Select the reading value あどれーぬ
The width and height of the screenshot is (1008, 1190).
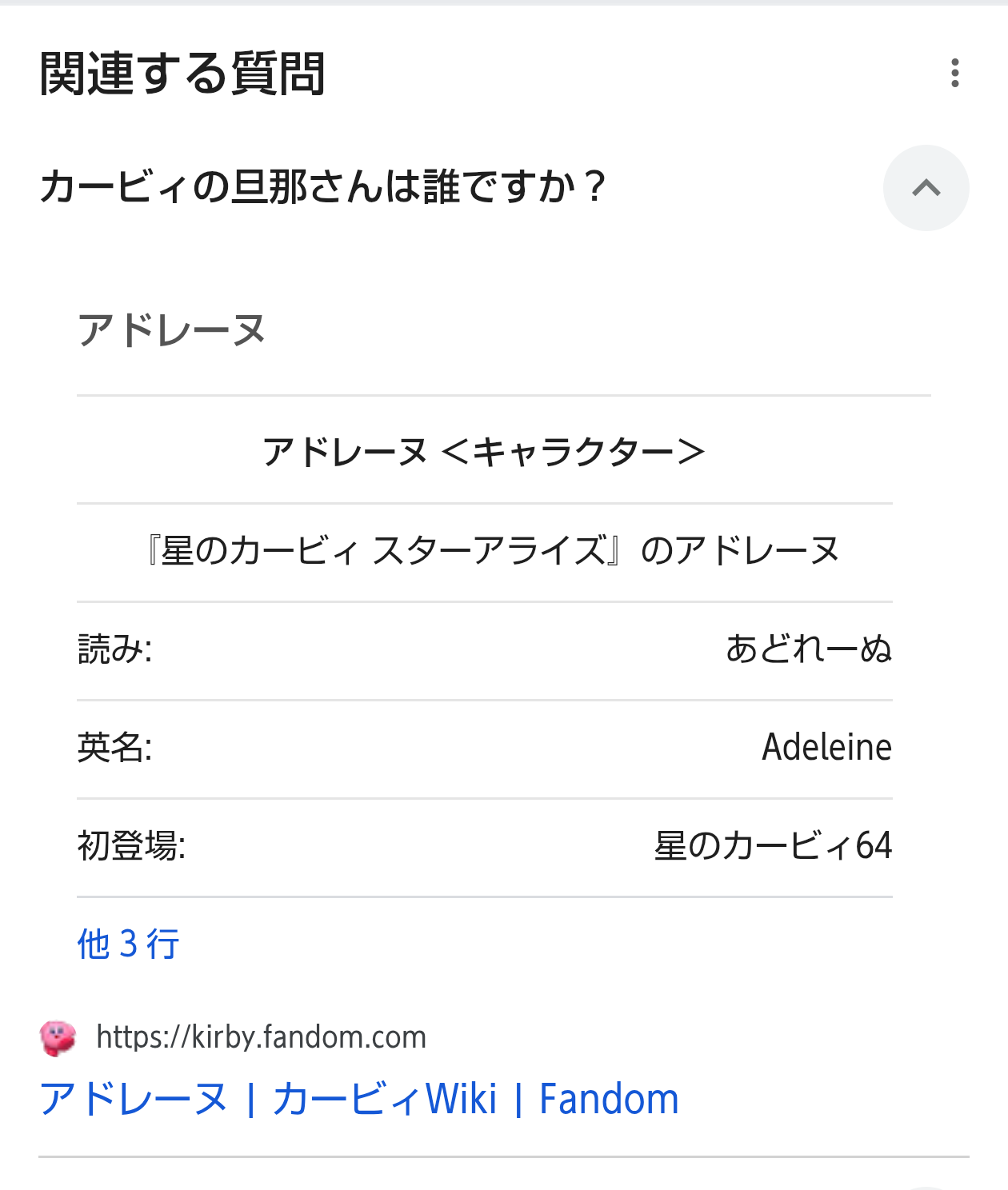tap(808, 649)
